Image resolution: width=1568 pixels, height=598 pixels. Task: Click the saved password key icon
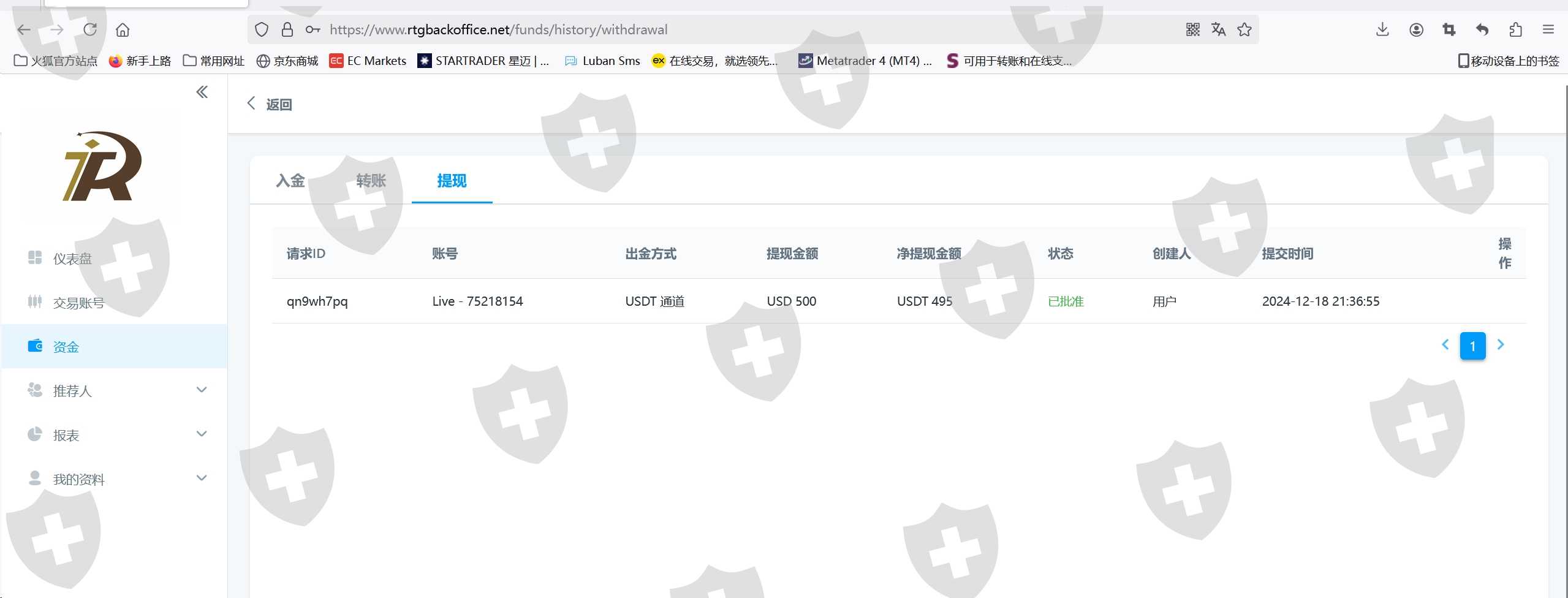click(312, 29)
